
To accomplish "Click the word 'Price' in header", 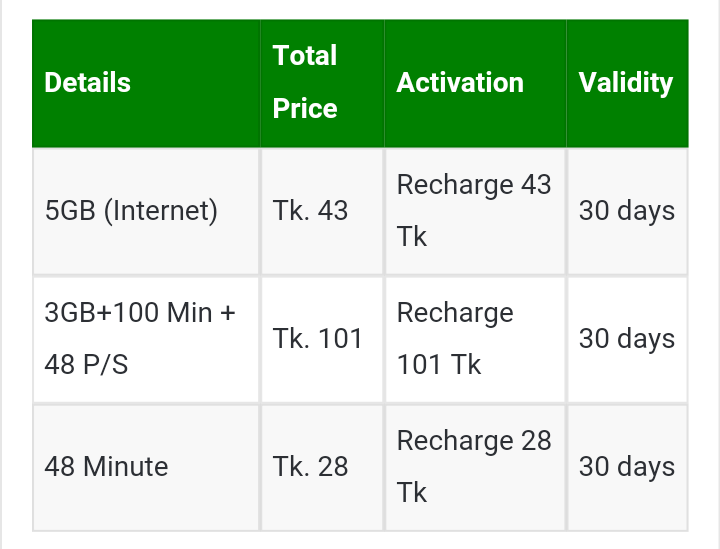I will click(305, 108).
